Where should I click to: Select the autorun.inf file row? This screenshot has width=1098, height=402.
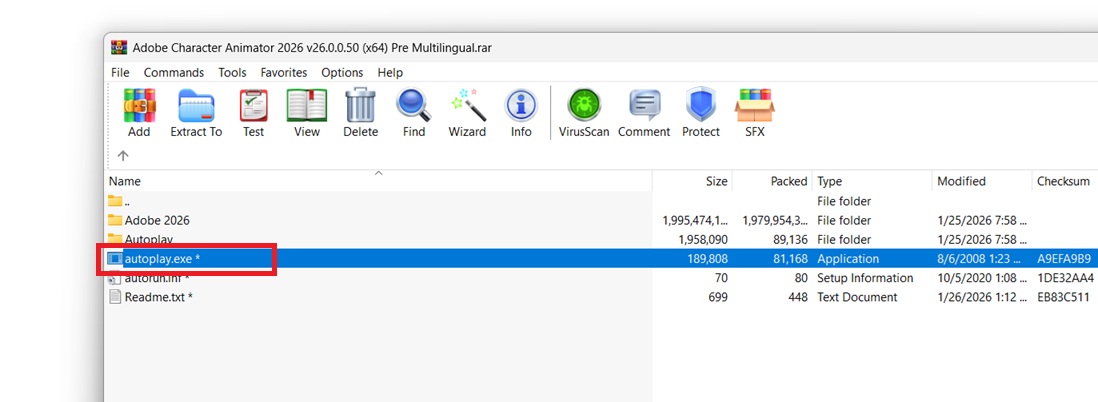click(602, 278)
